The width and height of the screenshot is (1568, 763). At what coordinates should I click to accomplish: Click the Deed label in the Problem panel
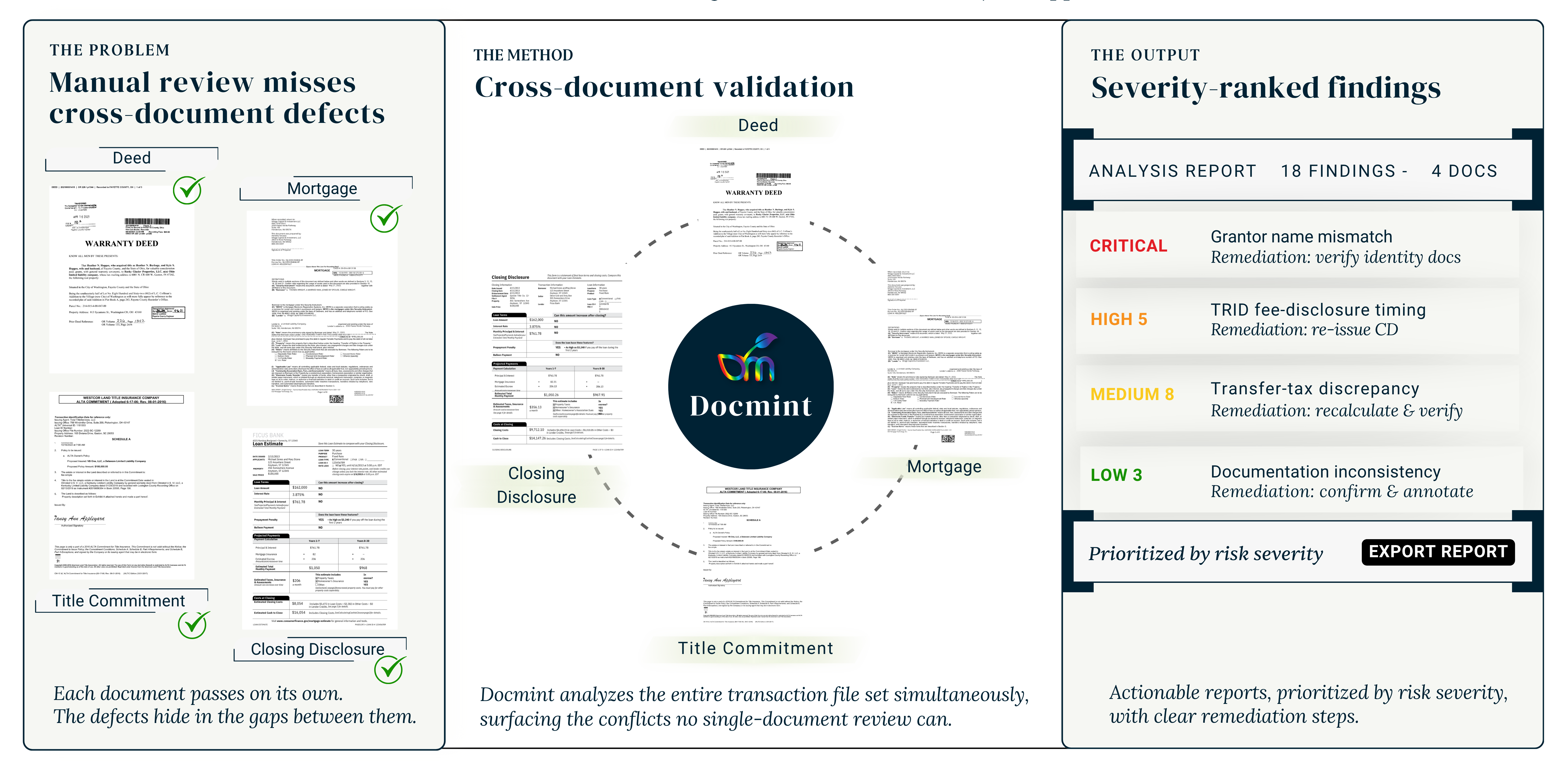131,158
